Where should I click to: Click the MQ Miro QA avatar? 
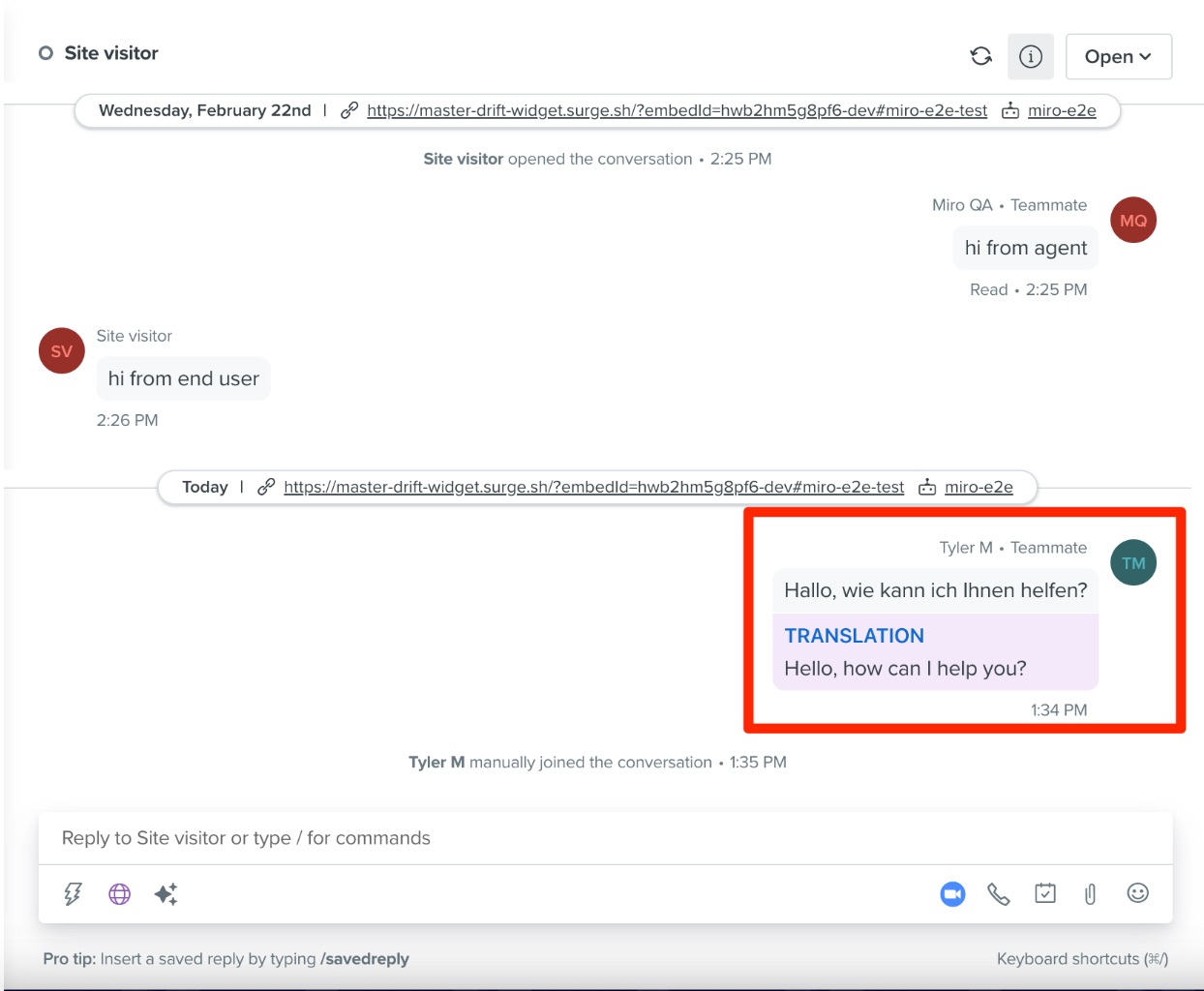click(1133, 221)
